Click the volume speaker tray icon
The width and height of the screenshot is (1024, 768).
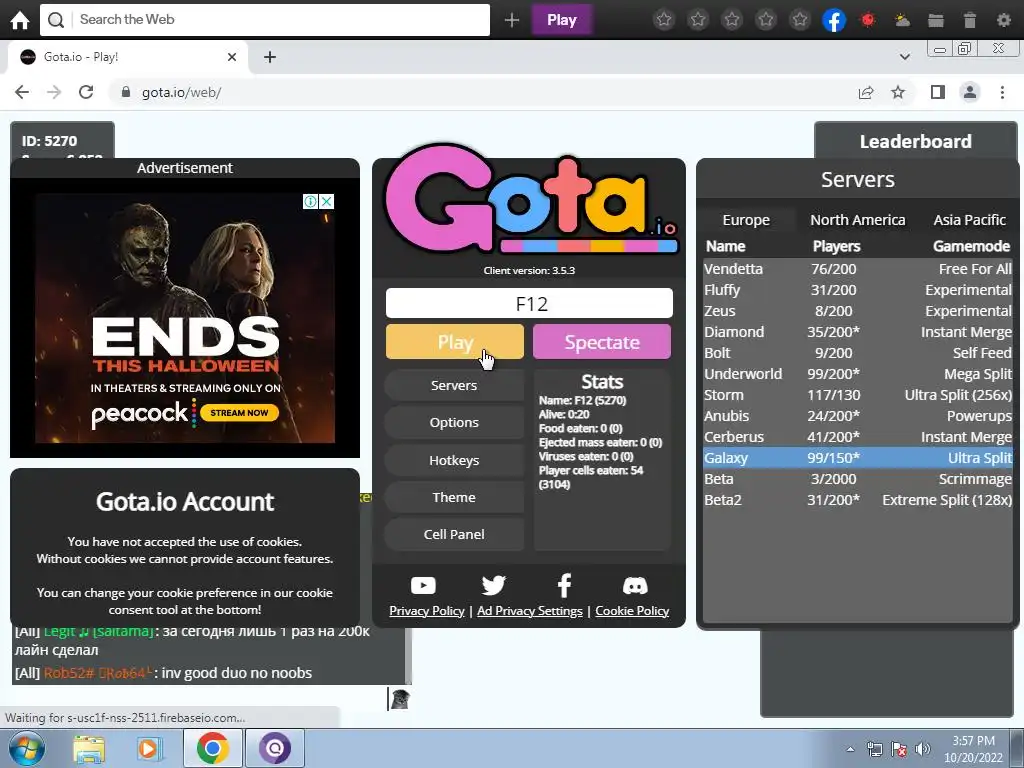click(923, 749)
